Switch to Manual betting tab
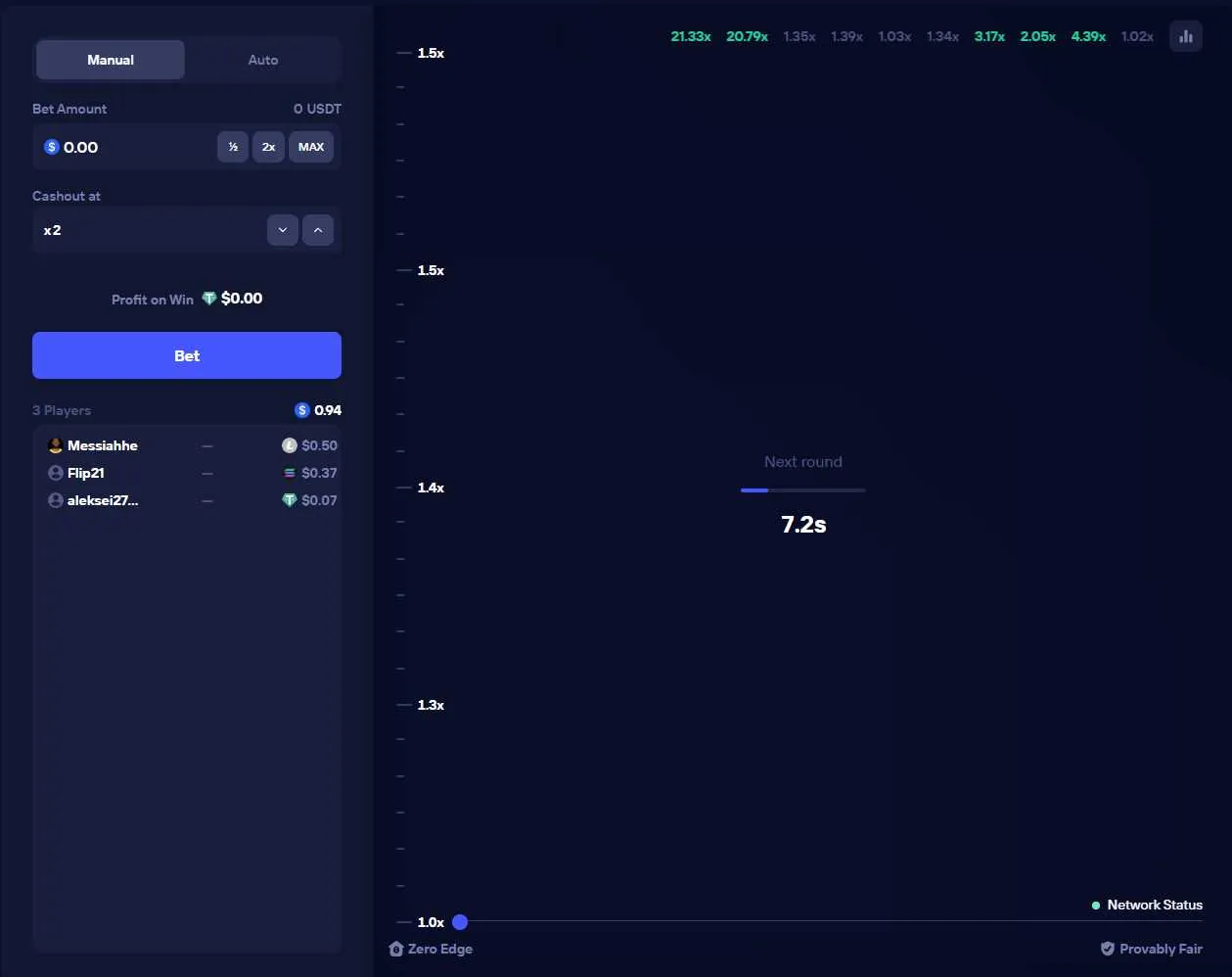This screenshot has height=977, width=1232. click(111, 60)
